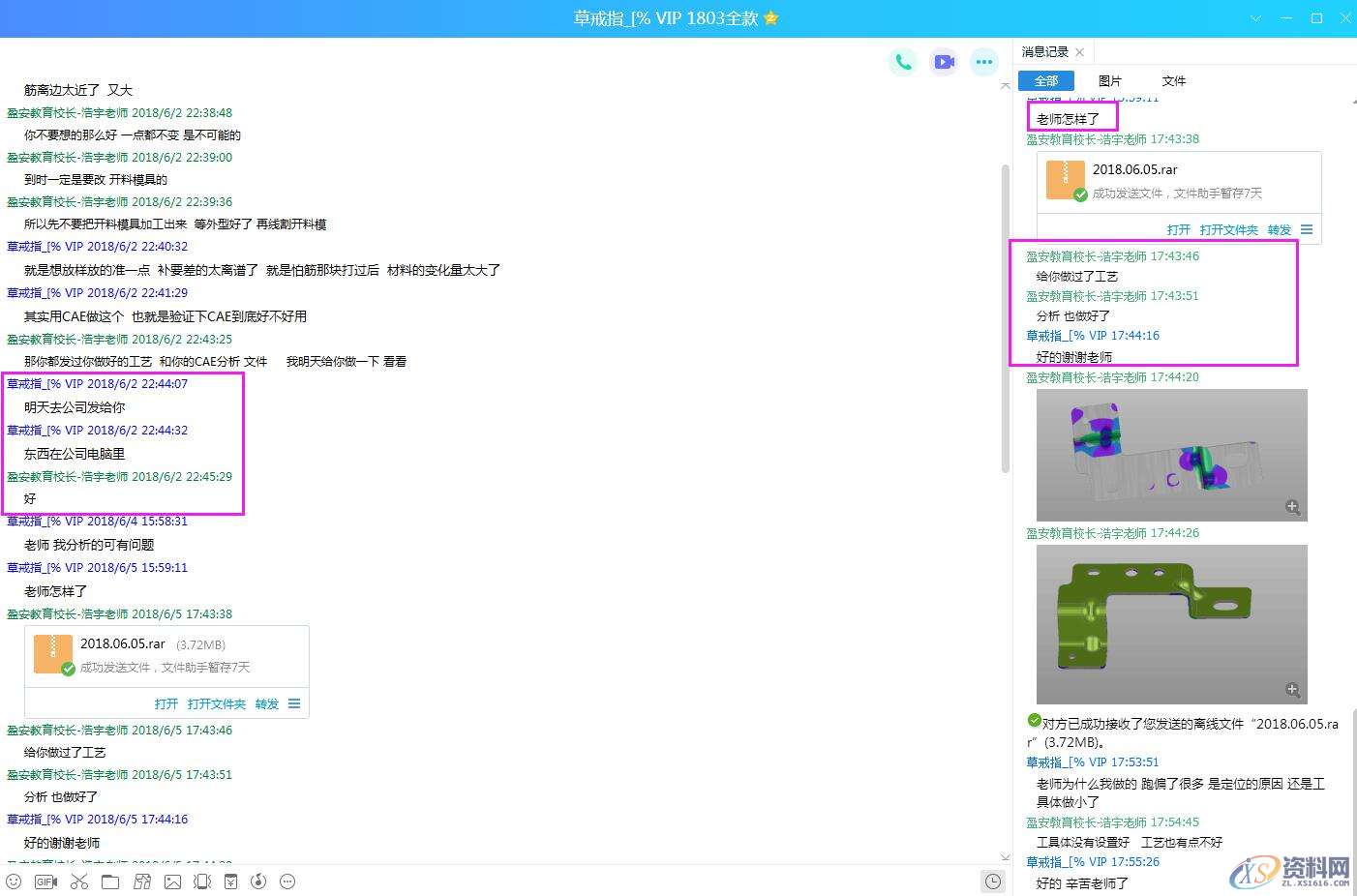Viewport: 1357px width, 896px height.
Task: Take a screenshot with the scissors tool
Action: (x=79, y=881)
